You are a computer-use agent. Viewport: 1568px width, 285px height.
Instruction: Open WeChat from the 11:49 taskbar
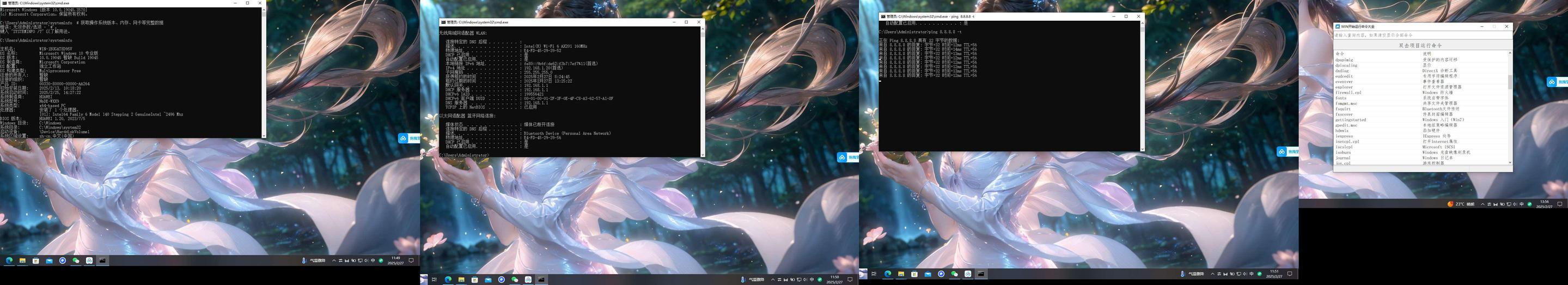76,260
